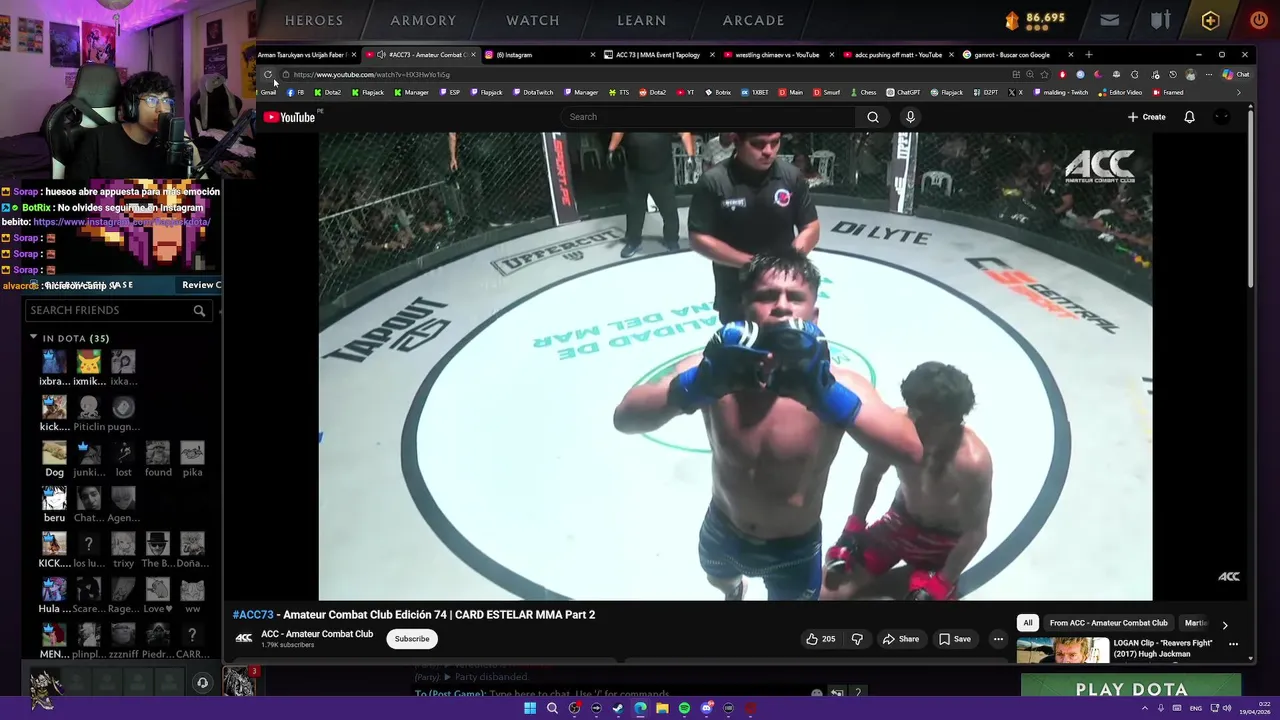This screenshot has width=1280, height=720.
Task: Show more bookmarks chevron
Action: [1238, 92]
